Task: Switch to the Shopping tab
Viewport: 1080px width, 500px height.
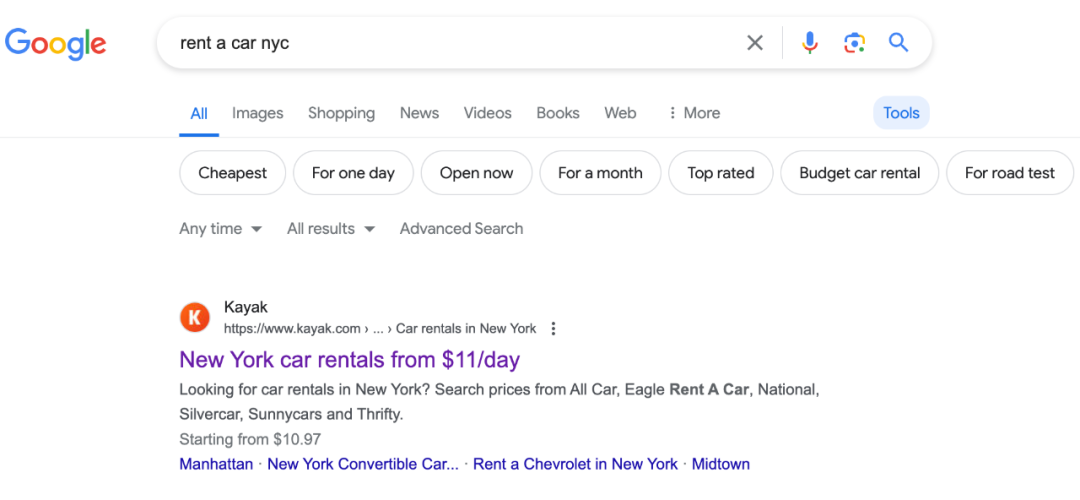Action: (x=341, y=113)
